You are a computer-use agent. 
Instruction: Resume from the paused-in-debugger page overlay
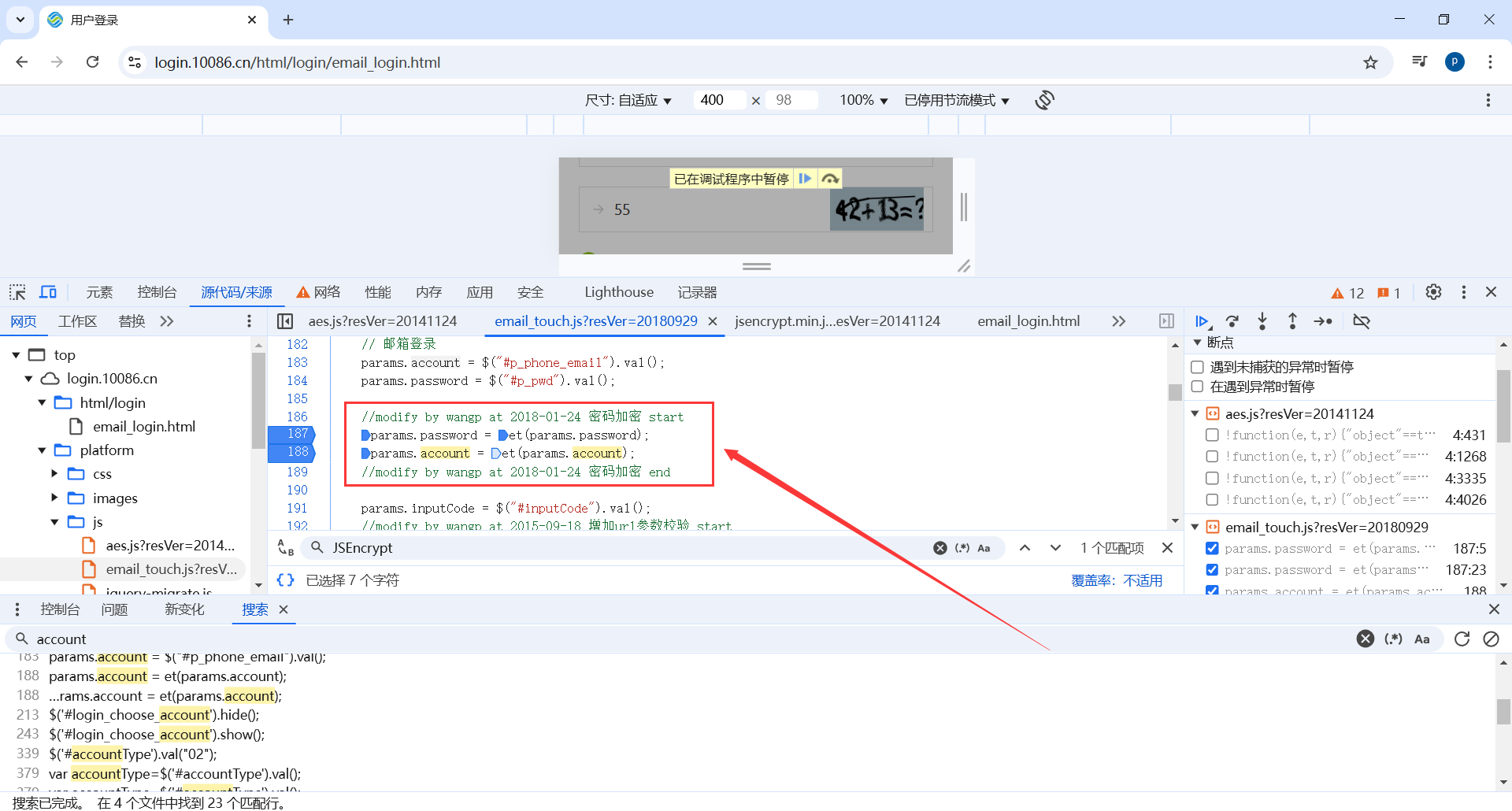[x=805, y=179]
